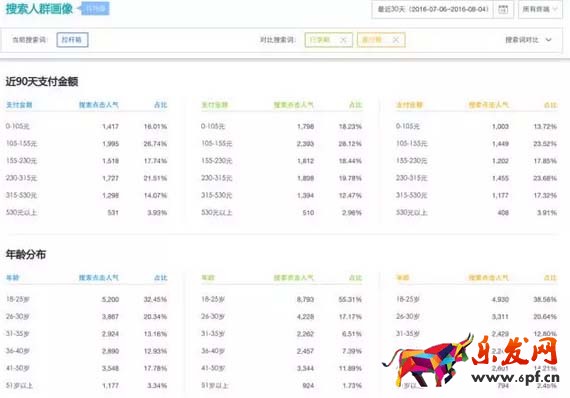Click the value 1,798

click(x=305, y=126)
